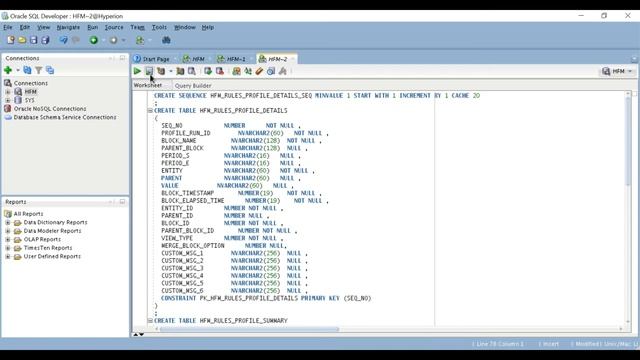Open the View menu

pyautogui.click(x=43, y=27)
